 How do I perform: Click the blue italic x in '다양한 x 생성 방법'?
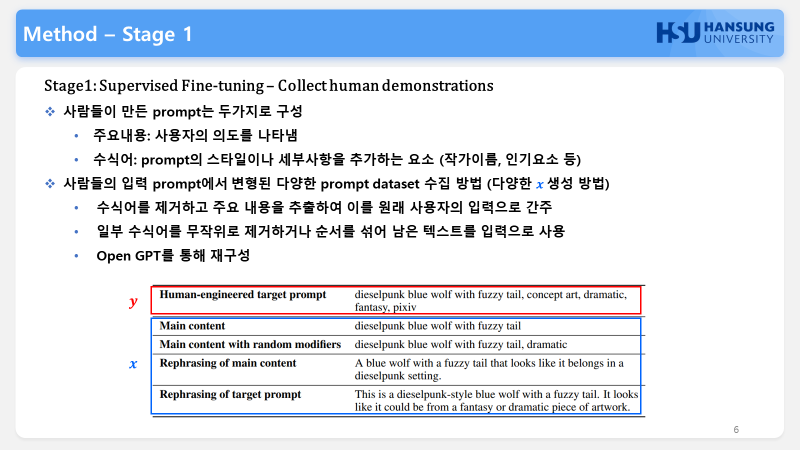pyautogui.click(x=539, y=184)
